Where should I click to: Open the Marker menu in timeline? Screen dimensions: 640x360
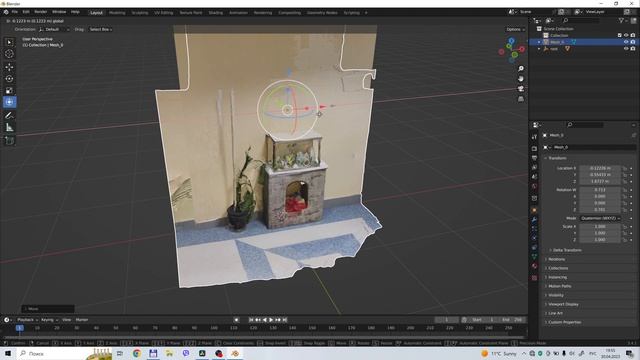(x=82, y=320)
